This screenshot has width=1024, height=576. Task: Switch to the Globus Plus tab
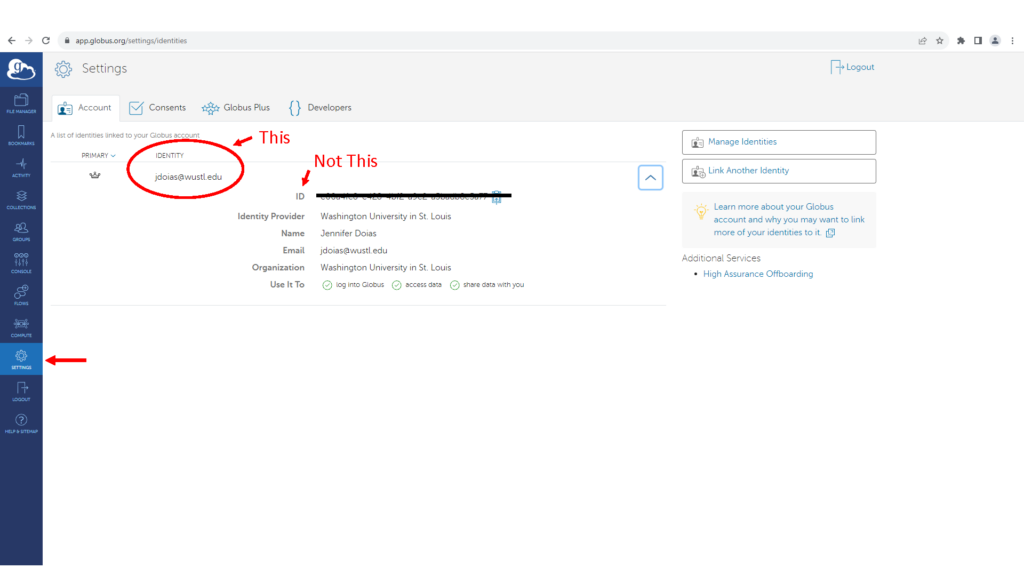tap(235, 108)
